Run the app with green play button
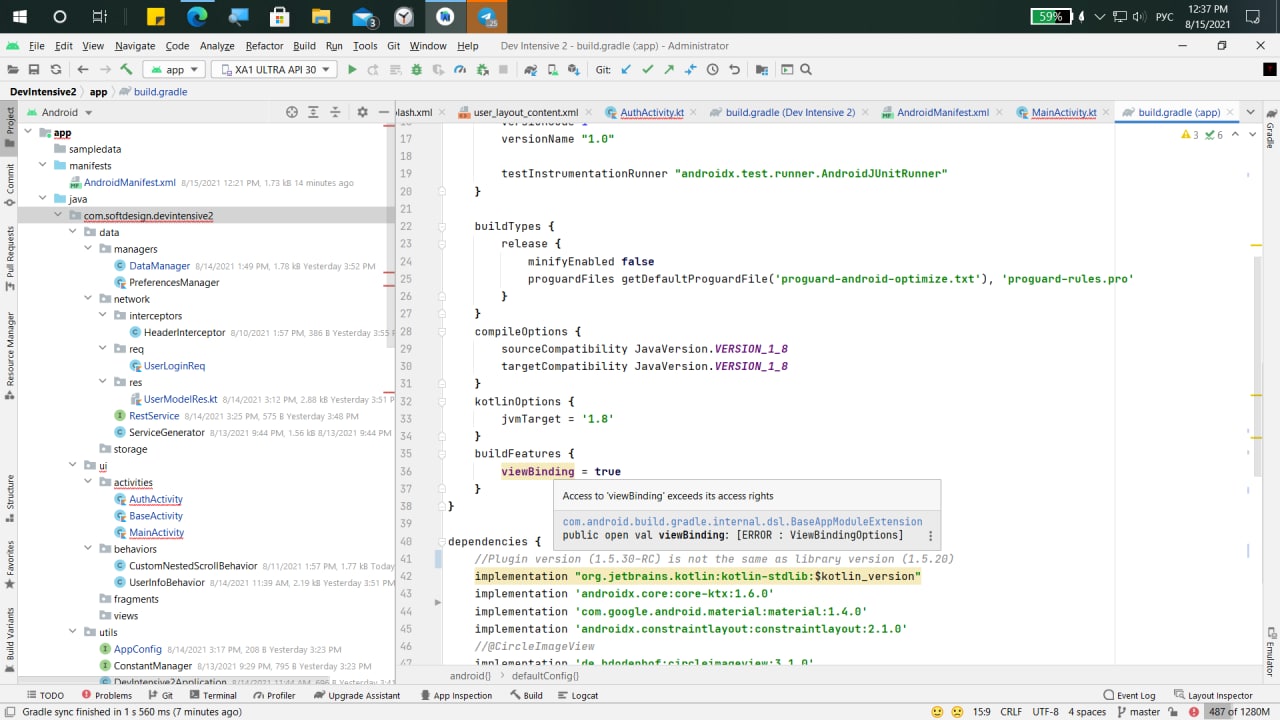The width and height of the screenshot is (1280, 720). (x=352, y=70)
